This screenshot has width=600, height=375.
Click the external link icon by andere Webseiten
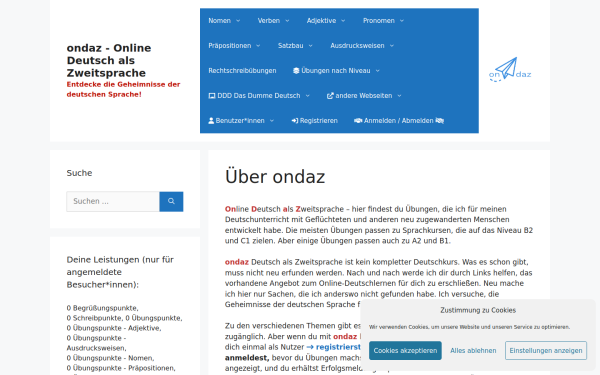coord(330,96)
